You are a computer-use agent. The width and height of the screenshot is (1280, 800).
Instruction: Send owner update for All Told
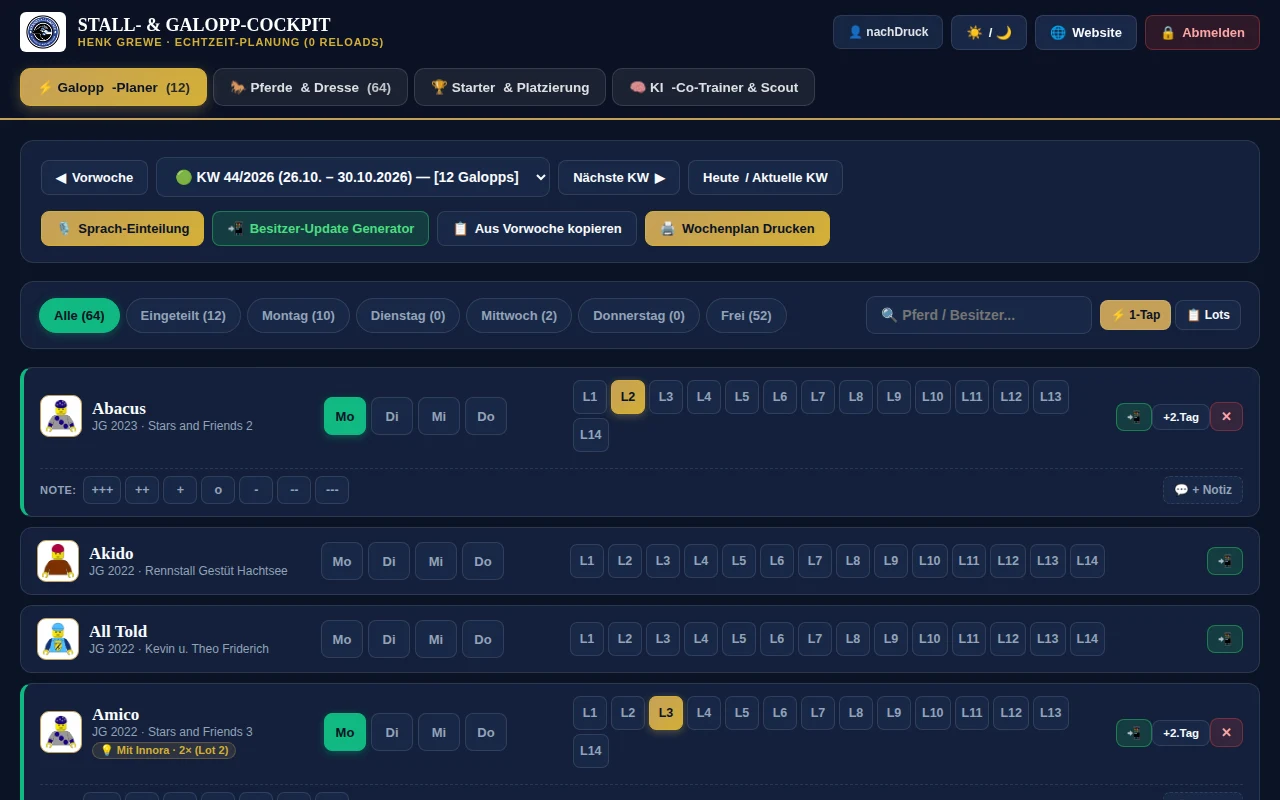pyautogui.click(x=1225, y=639)
